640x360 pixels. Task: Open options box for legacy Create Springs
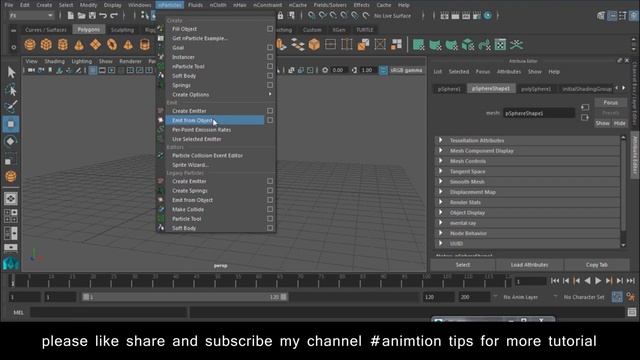(x=270, y=190)
